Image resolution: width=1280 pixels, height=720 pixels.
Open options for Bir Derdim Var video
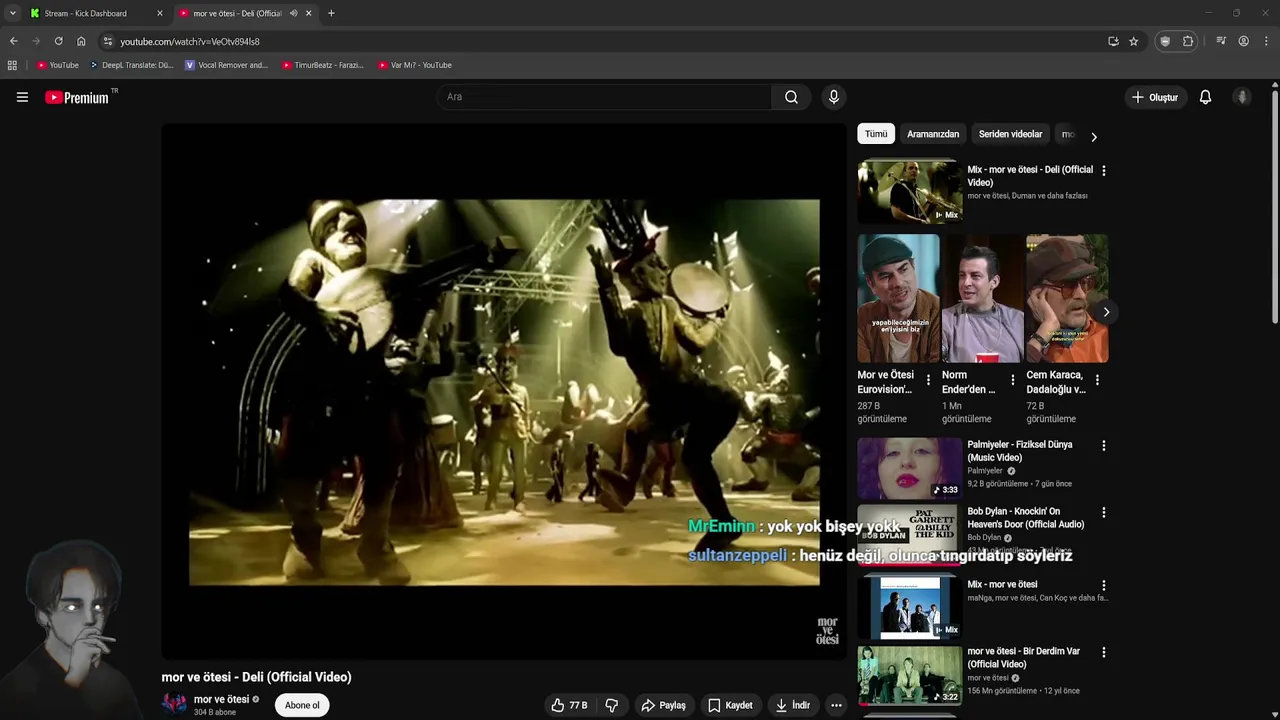1103,653
